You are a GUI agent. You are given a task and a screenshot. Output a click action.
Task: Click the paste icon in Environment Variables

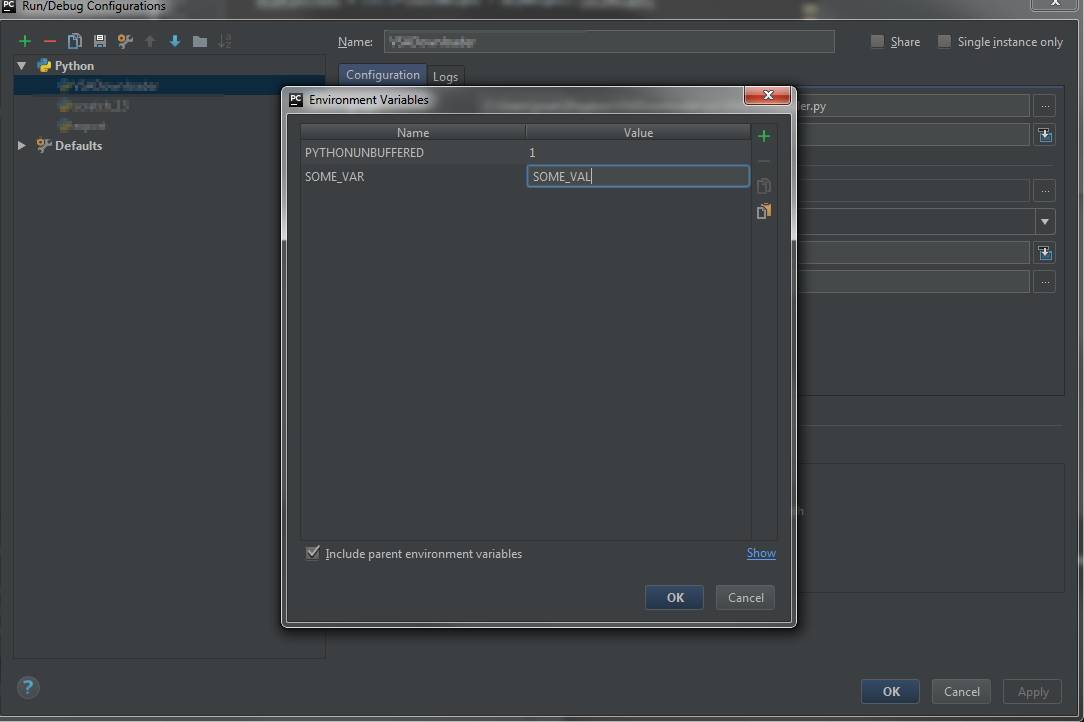(764, 211)
